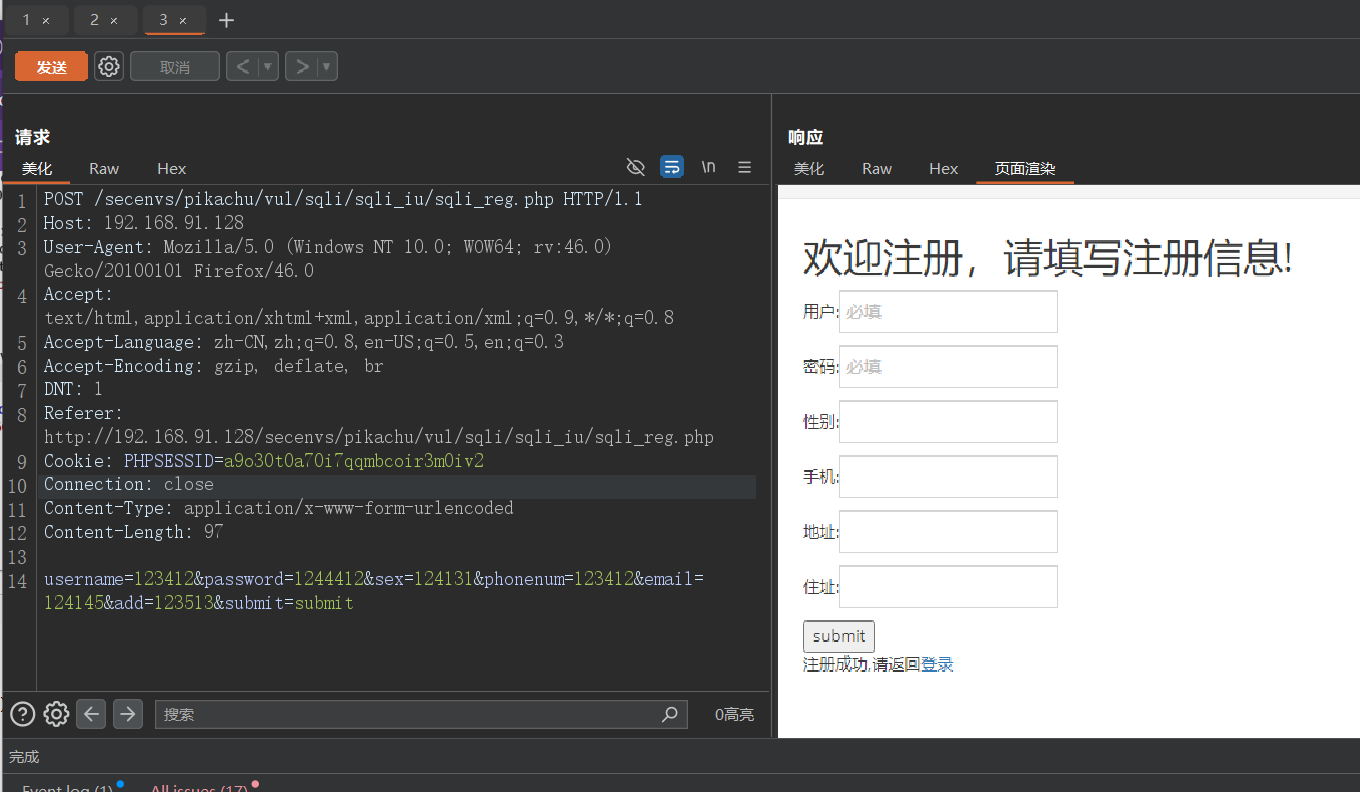Close Repeater tab 1
This screenshot has width=1360, height=792.
tap(46, 21)
